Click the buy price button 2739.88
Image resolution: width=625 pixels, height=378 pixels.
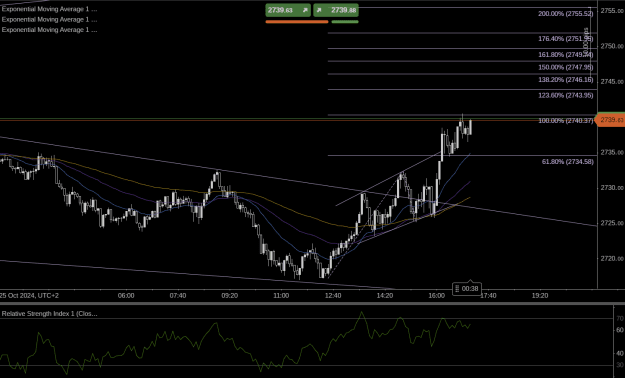(x=336, y=10)
